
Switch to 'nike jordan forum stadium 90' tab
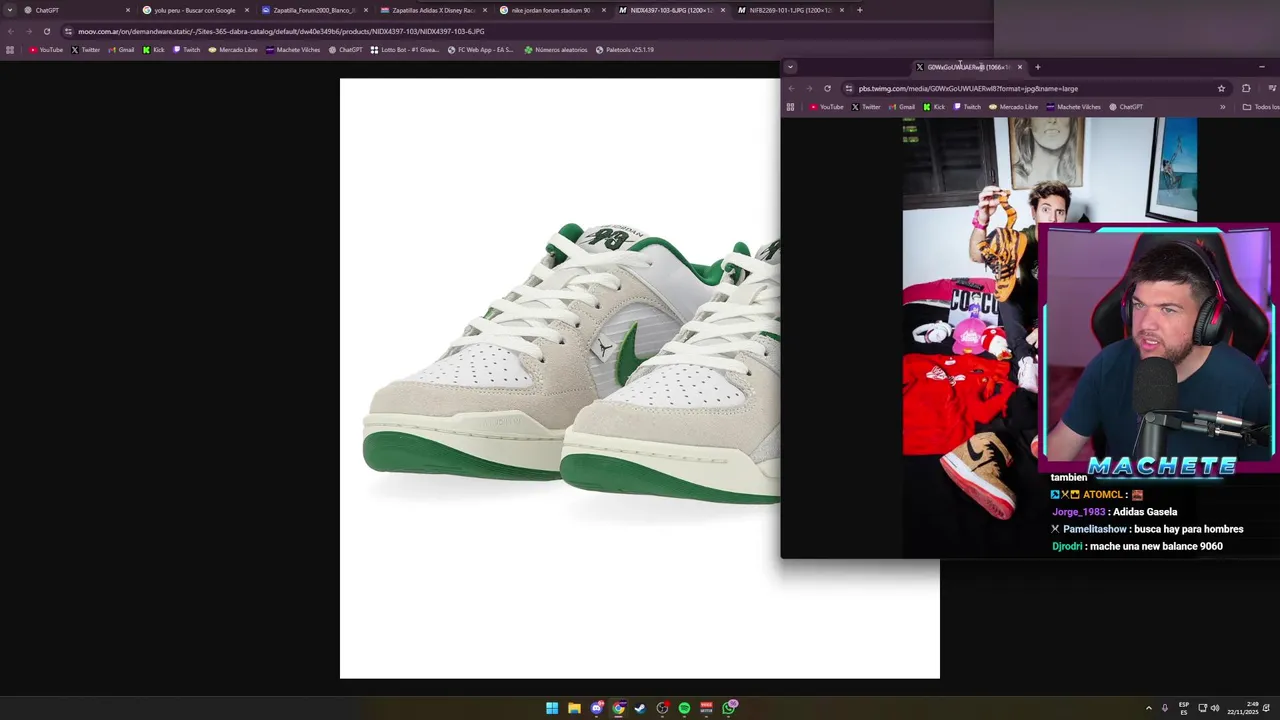pos(551,10)
